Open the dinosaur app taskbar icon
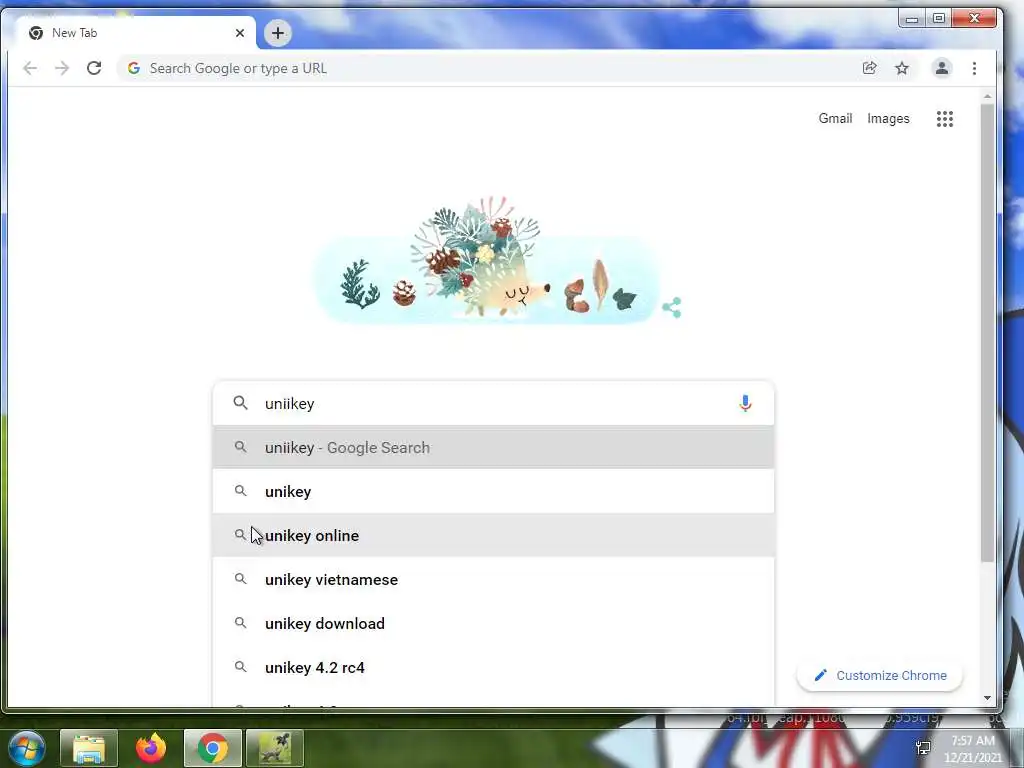This screenshot has height=768, width=1024. click(x=275, y=748)
